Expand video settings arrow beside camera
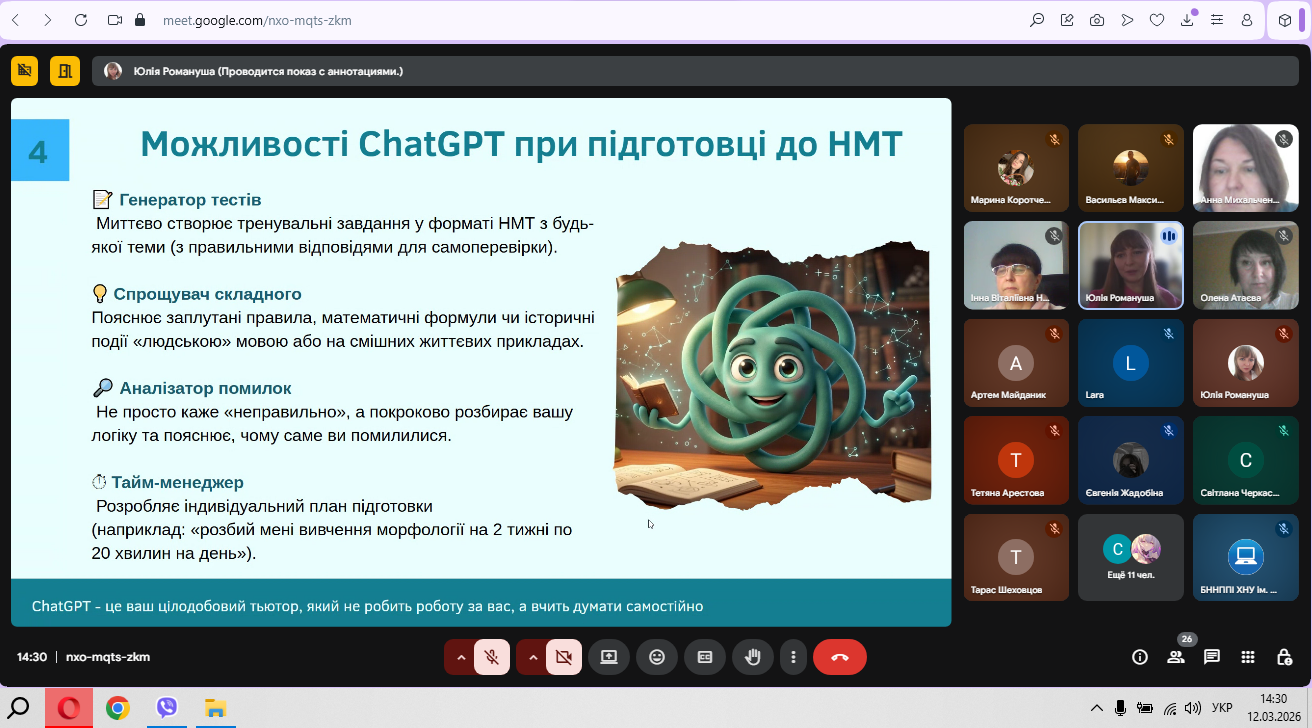1312x728 pixels. pos(532,657)
